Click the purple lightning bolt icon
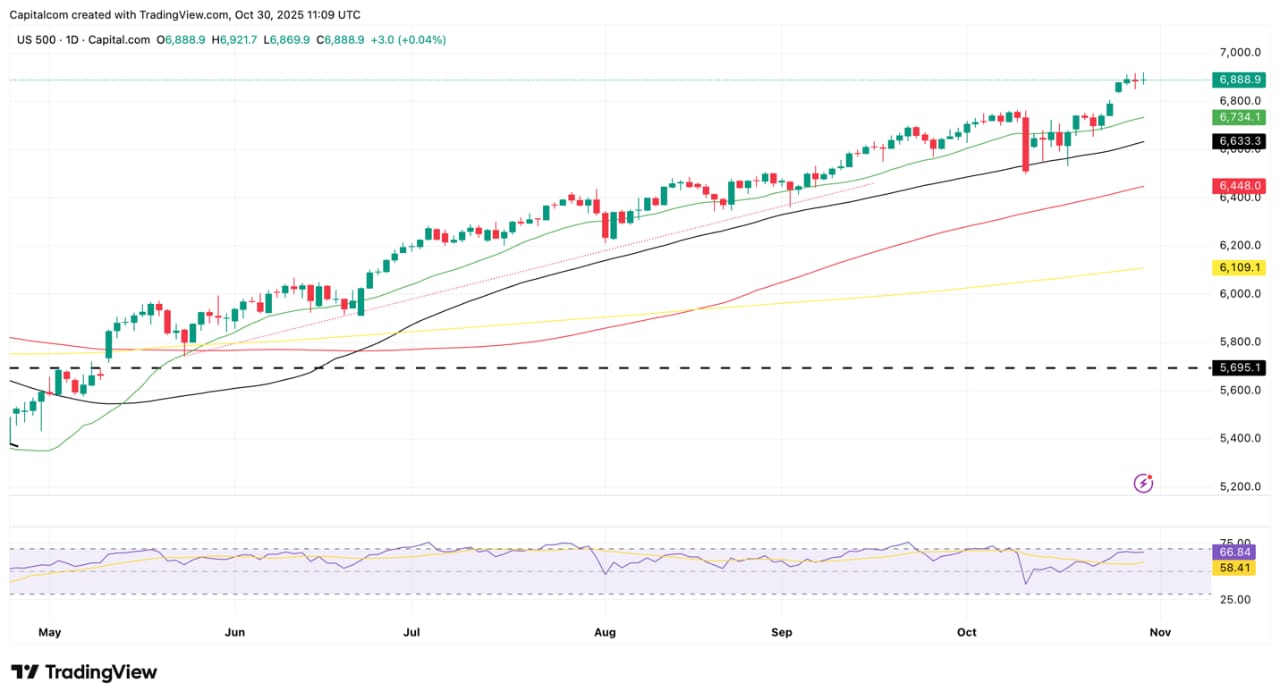This screenshot has height=700, width=1280. tap(1144, 484)
